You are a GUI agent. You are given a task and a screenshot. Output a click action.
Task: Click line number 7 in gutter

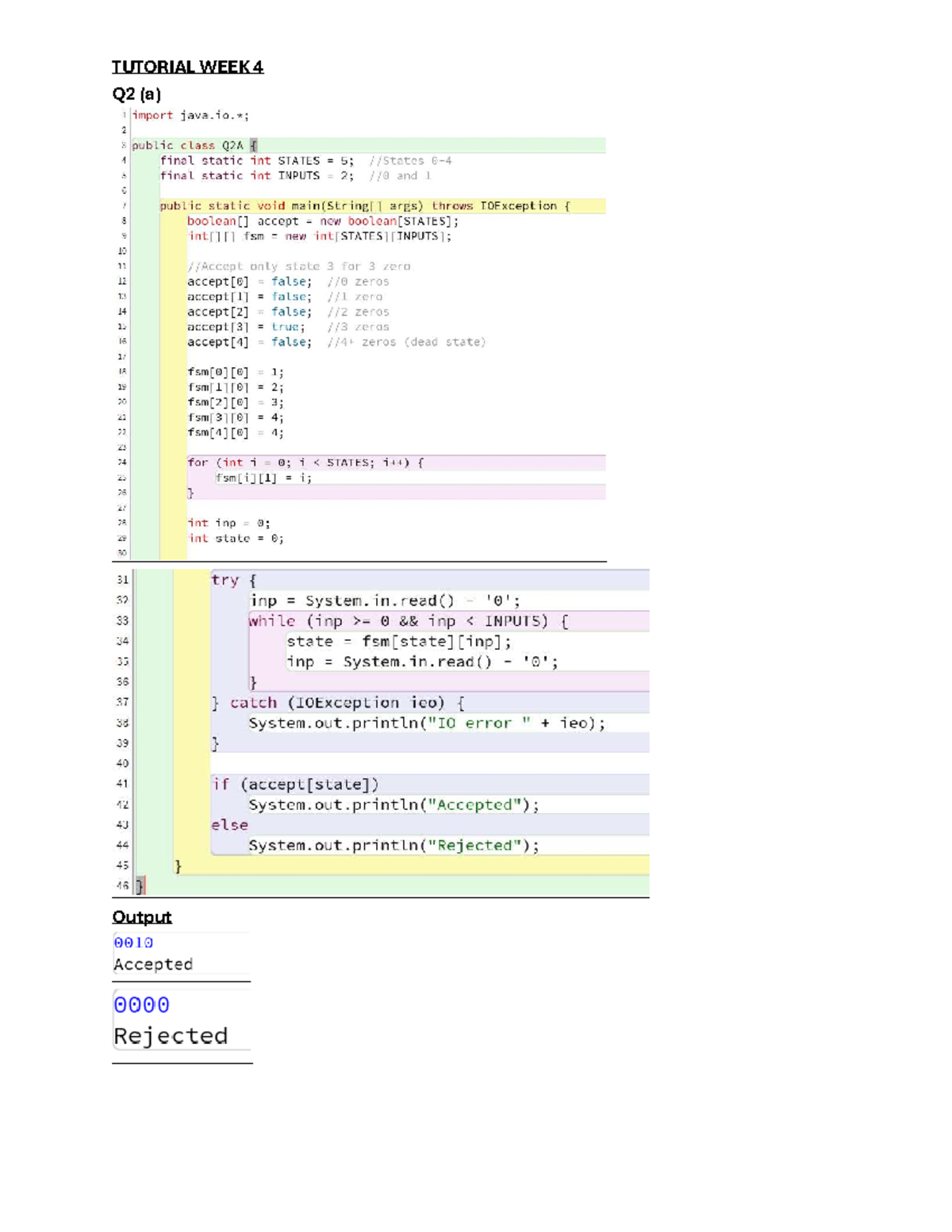click(124, 206)
